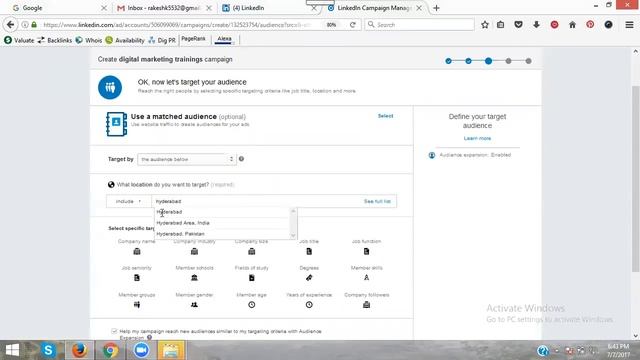
Task: Close the Google tab
Action: pyautogui.click(x=104, y=8)
